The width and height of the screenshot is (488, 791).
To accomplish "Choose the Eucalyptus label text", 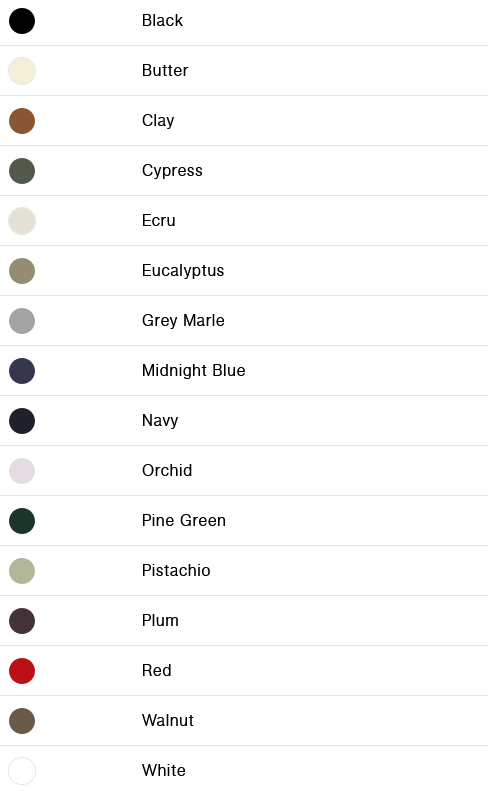I will (x=183, y=270).
